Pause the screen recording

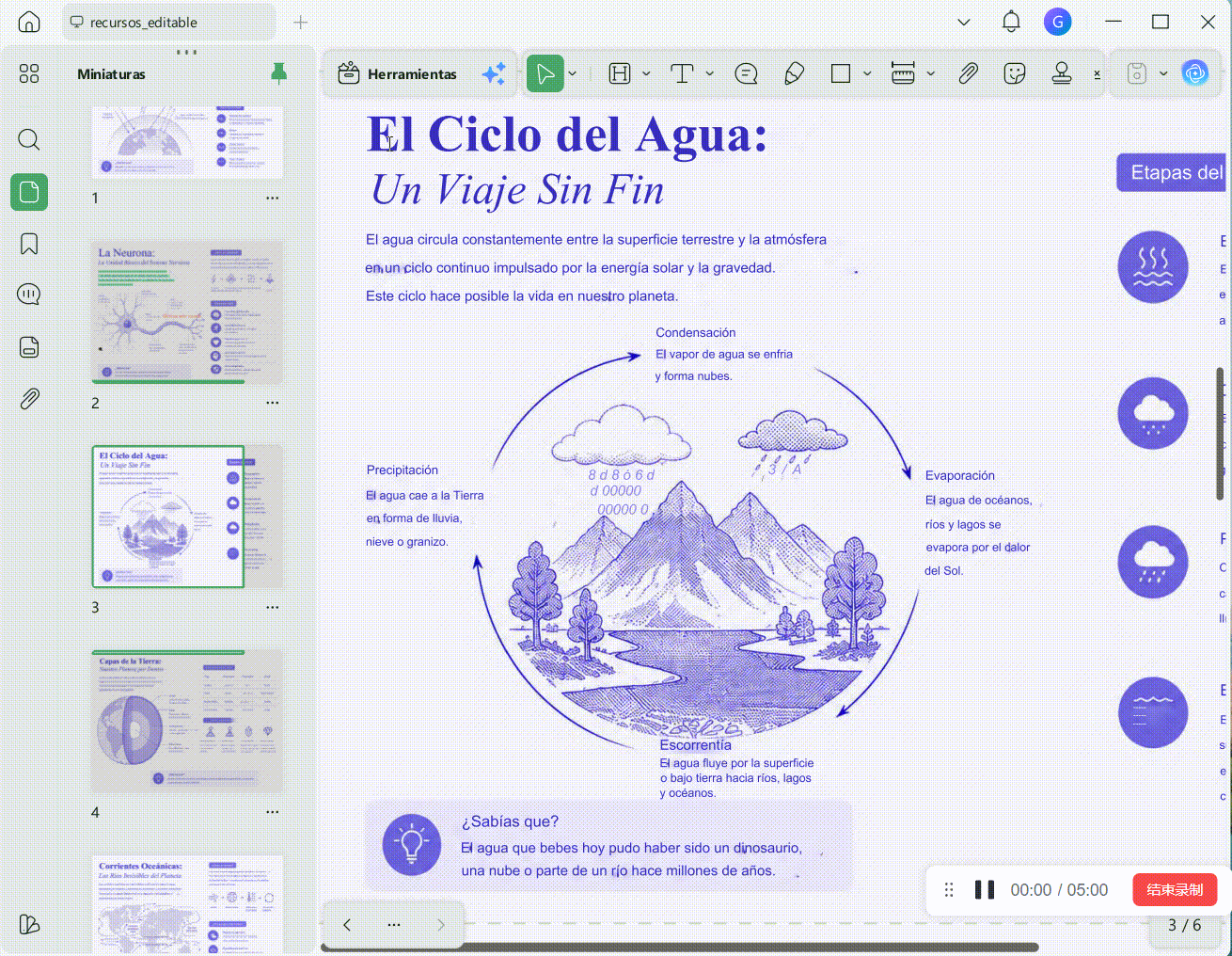click(985, 889)
